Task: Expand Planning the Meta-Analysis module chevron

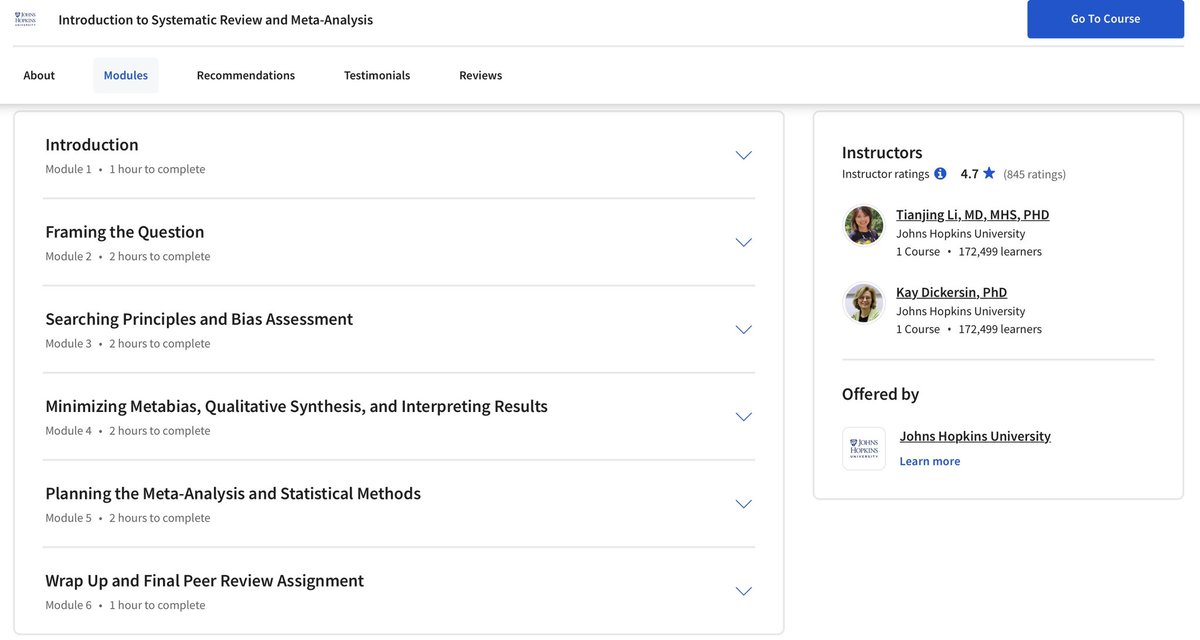Action: coord(743,503)
